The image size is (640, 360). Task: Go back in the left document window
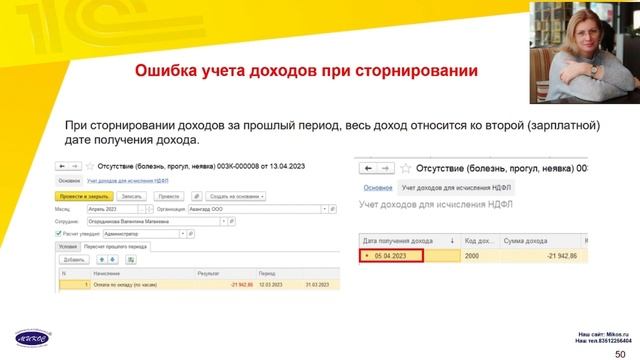(x=62, y=166)
